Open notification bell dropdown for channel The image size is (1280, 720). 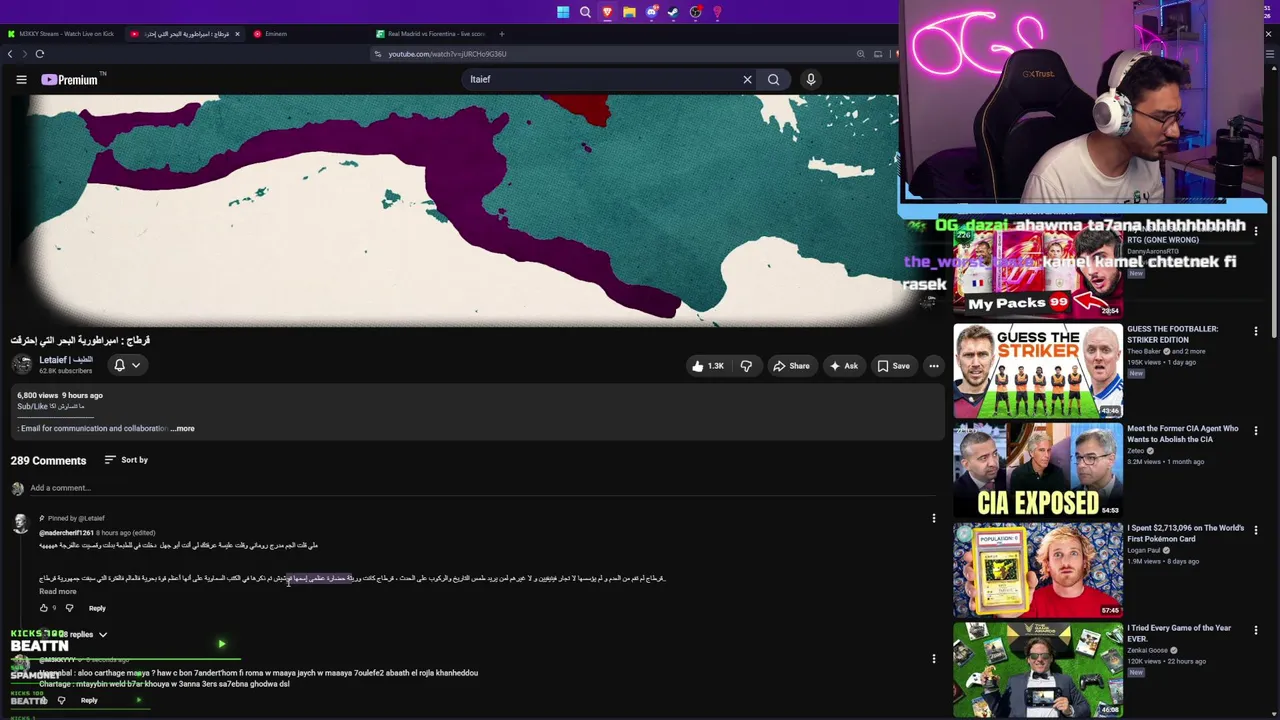pos(126,365)
